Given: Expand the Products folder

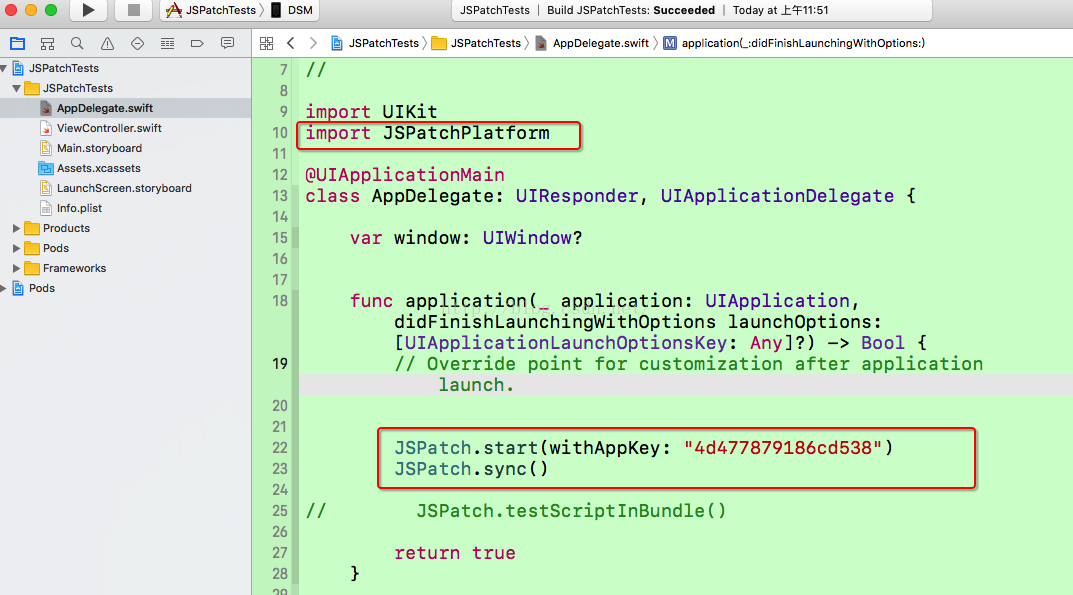Looking at the screenshot, I should pos(16,228).
